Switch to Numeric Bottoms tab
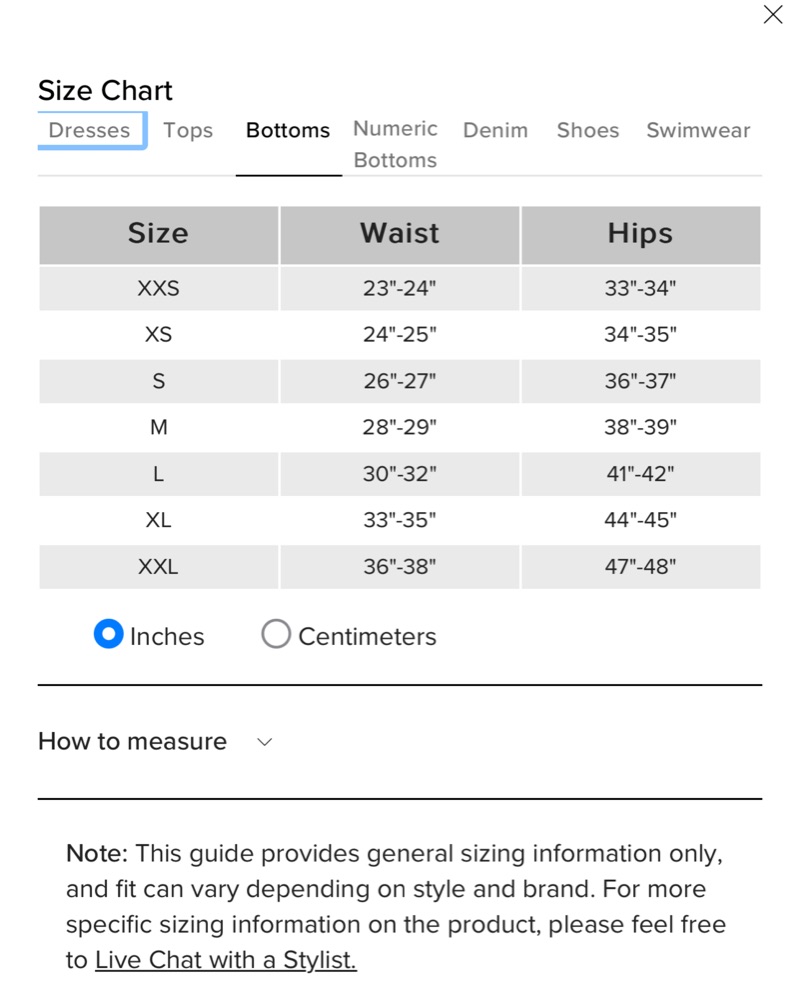The height and width of the screenshot is (1000, 801). (395, 144)
